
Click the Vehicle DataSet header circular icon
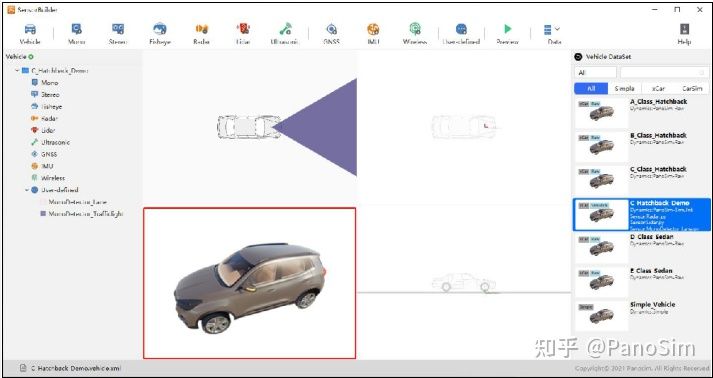click(578, 57)
